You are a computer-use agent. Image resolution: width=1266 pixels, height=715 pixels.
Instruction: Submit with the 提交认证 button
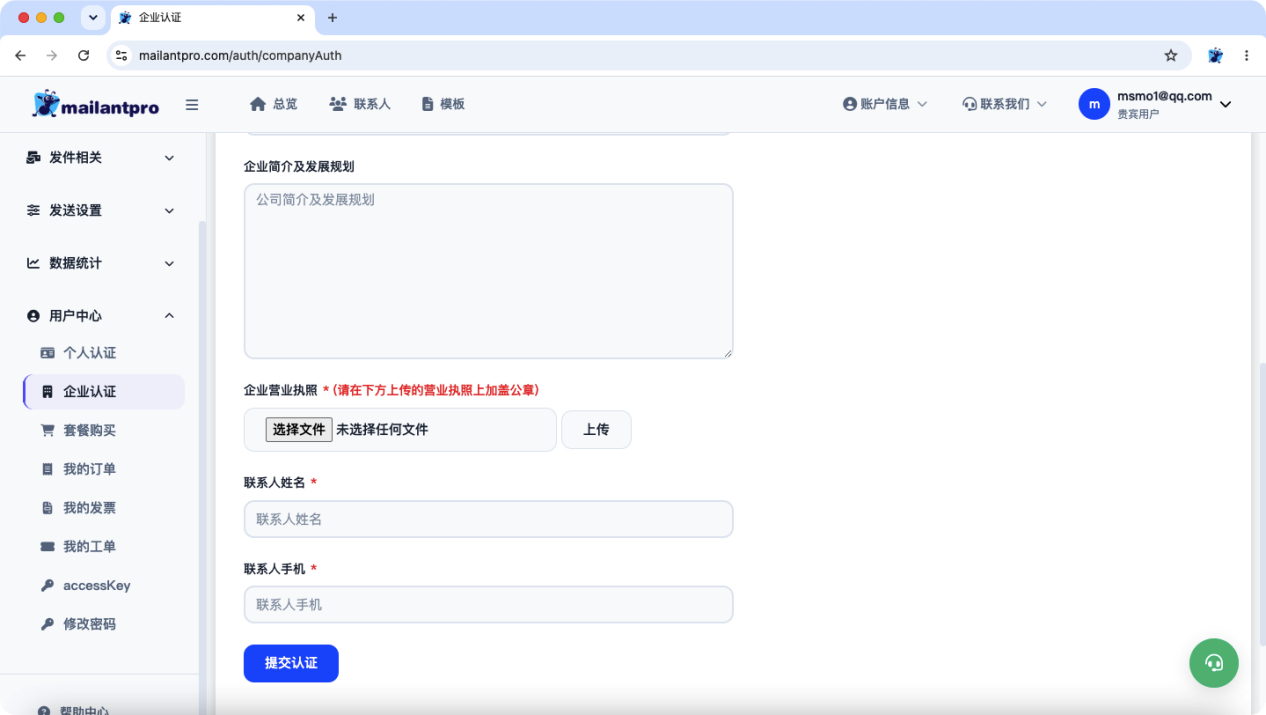[x=291, y=663]
